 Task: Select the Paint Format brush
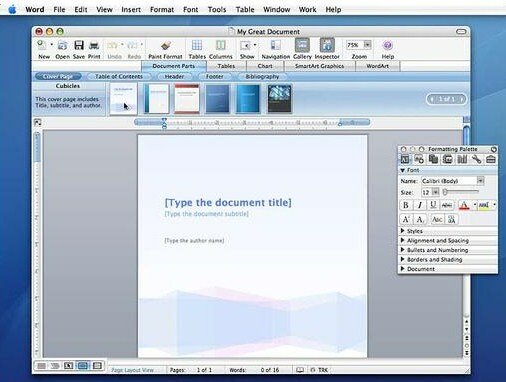[166, 45]
